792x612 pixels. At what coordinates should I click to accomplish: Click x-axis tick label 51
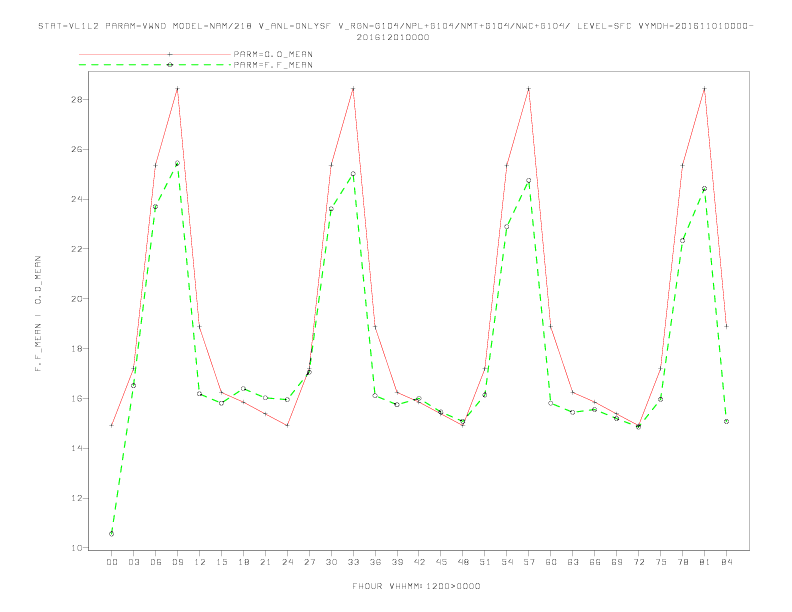click(x=485, y=562)
